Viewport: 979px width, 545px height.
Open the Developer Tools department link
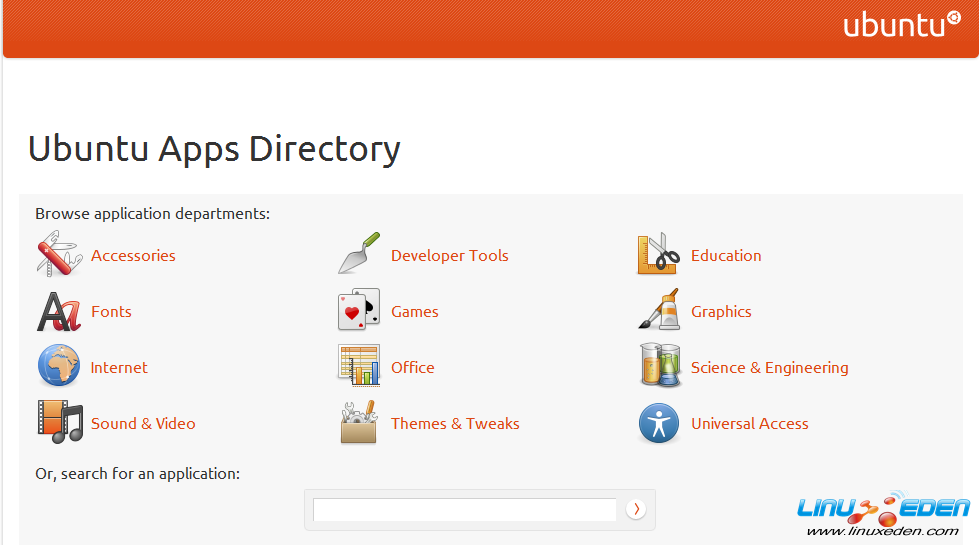pos(450,255)
